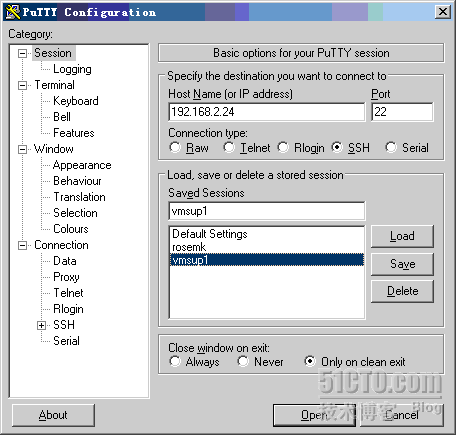This screenshot has height=435, width=456.
Task: Click the Host Name input field
Action: click(x=267, y=112)
